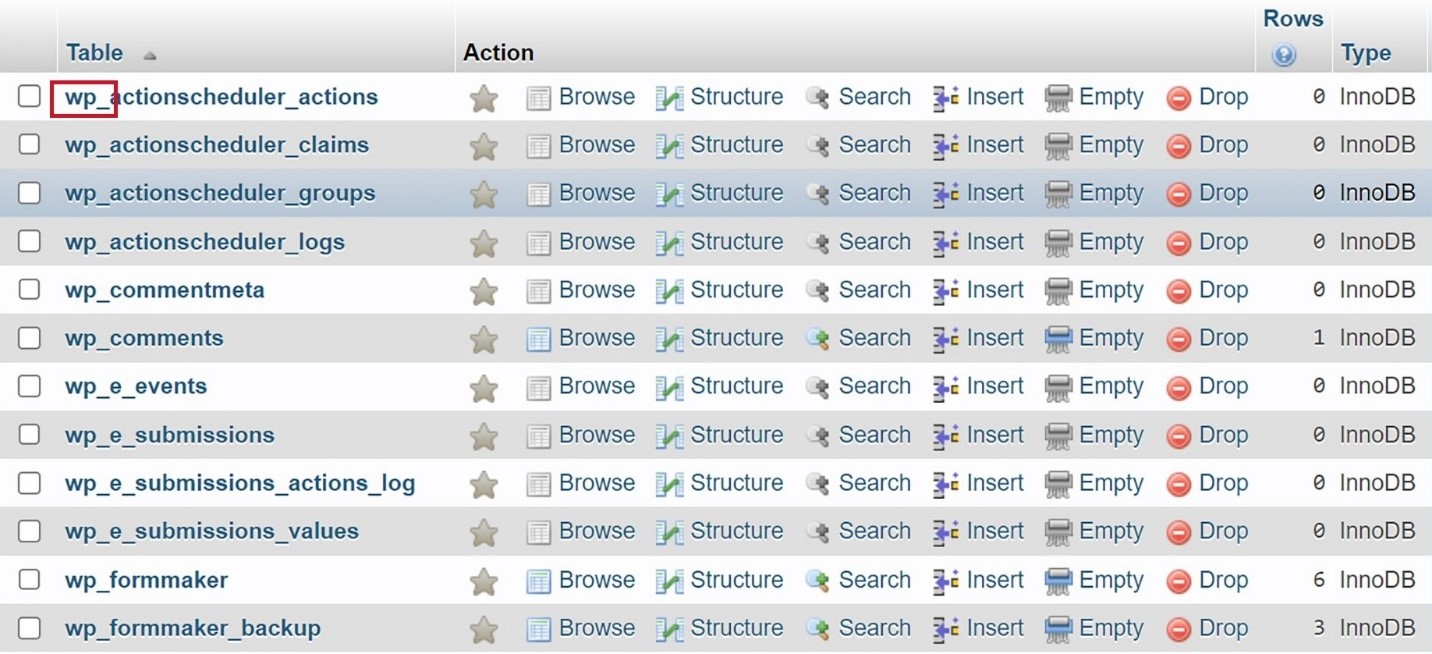Open Structure icon for wp_commentmeta row

point(669,291)
